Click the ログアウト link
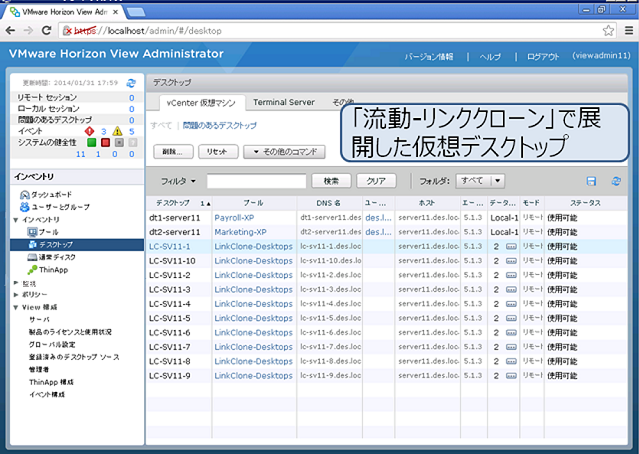The width and height of the screenshot is (639, 454). tap(543, 57)
